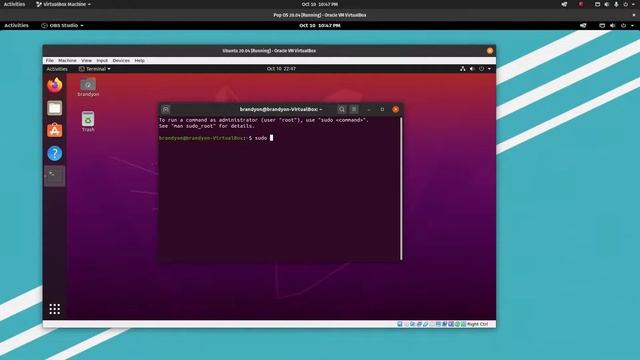Click the audio indicator in the VirtualBox status bar
640x360 pixels.
click(413, 324)
